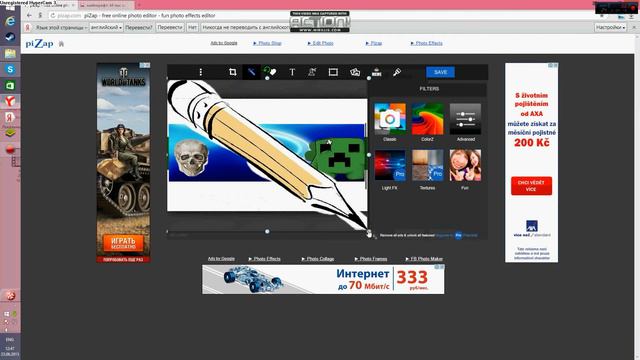Select the green creeper sticker on canvas
This screenshot has height=360, width=640.
338,158
